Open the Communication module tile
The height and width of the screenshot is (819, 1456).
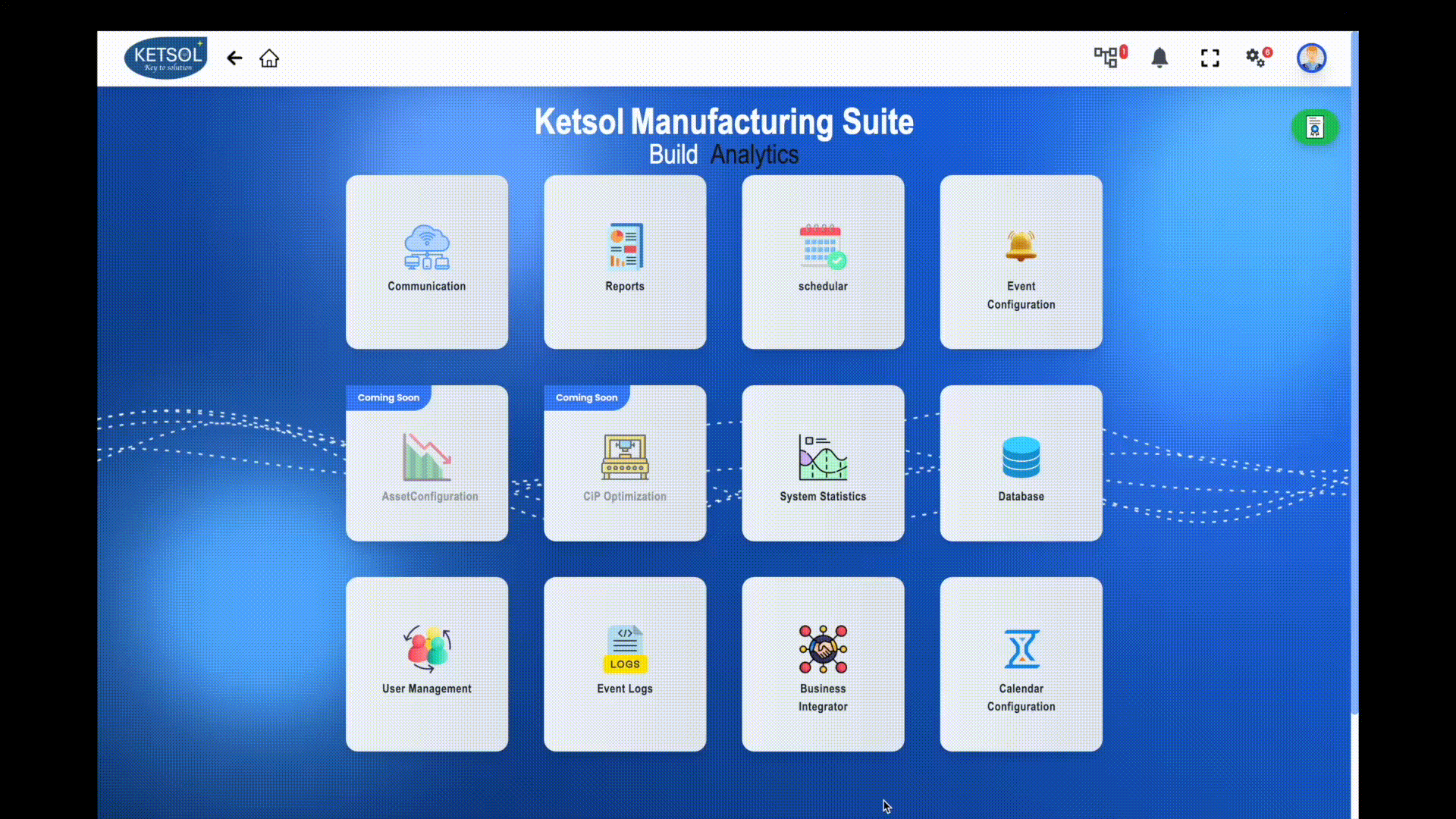[x=427, y=262]
